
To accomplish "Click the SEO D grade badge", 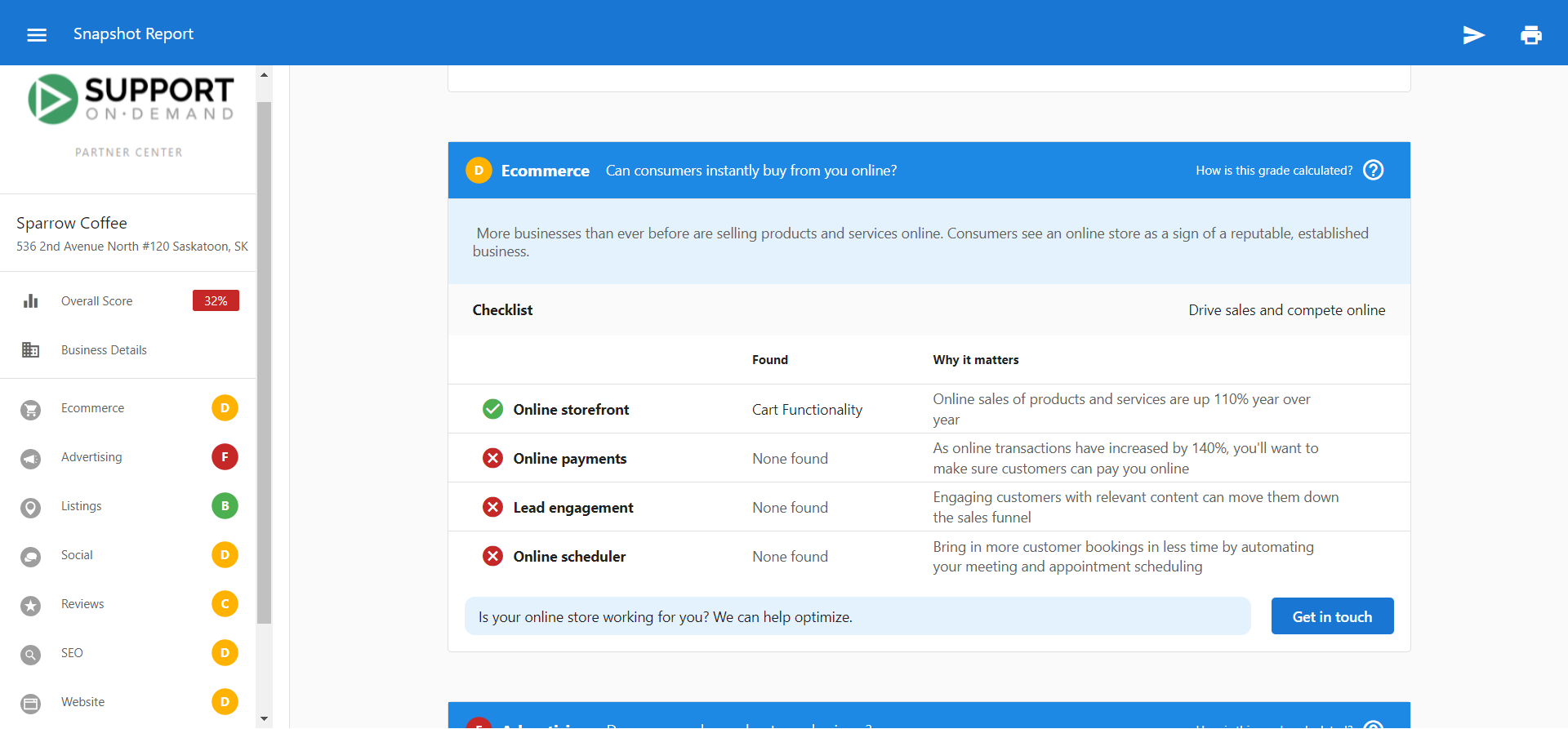I will [225, 653].
